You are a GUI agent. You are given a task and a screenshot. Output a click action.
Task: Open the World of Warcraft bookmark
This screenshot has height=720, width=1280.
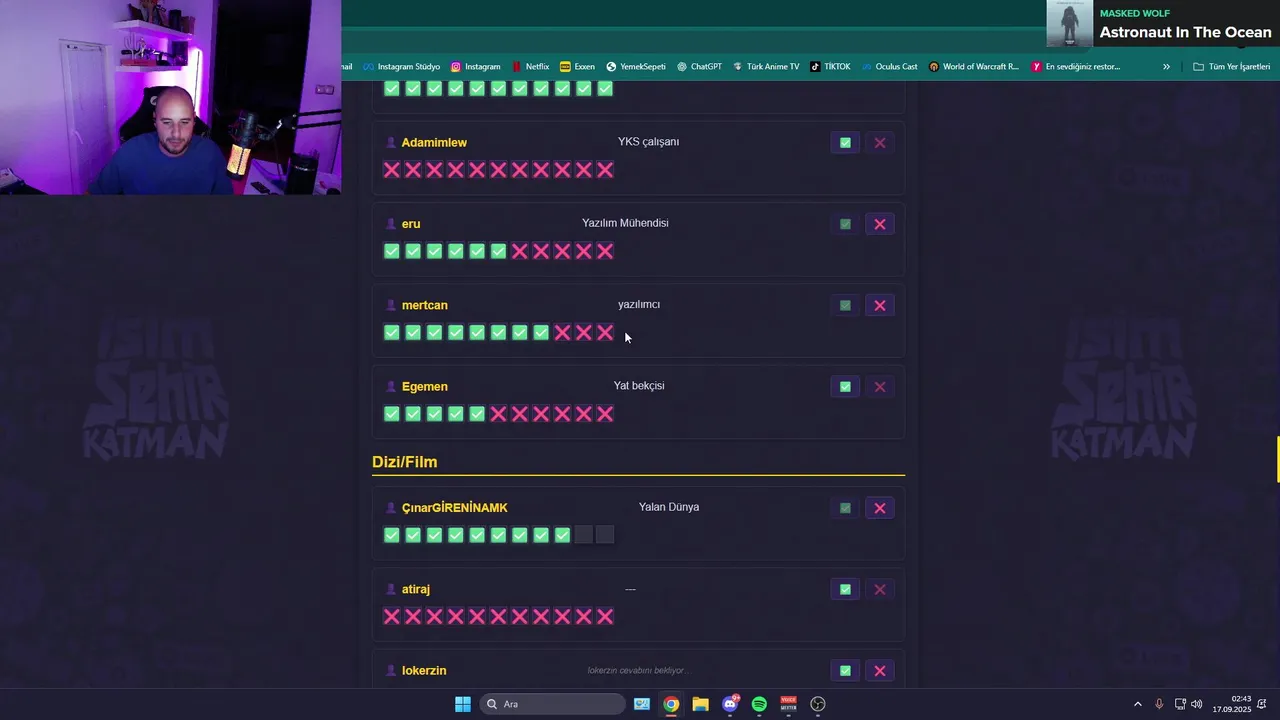click(x=973, y=67)
